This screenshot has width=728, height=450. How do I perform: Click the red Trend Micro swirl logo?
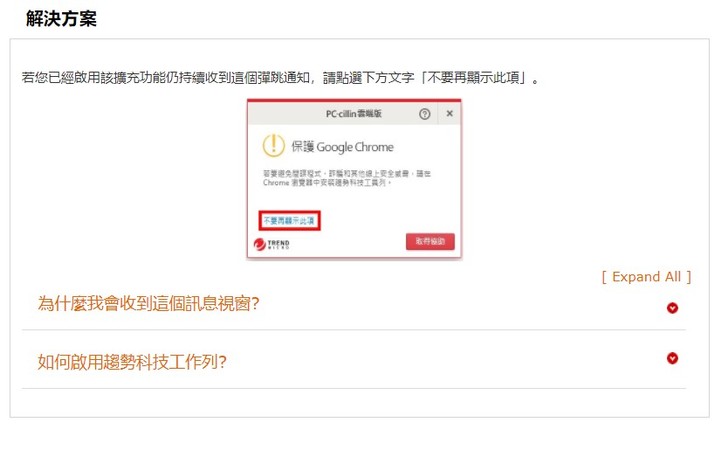(x=260, y=244)
